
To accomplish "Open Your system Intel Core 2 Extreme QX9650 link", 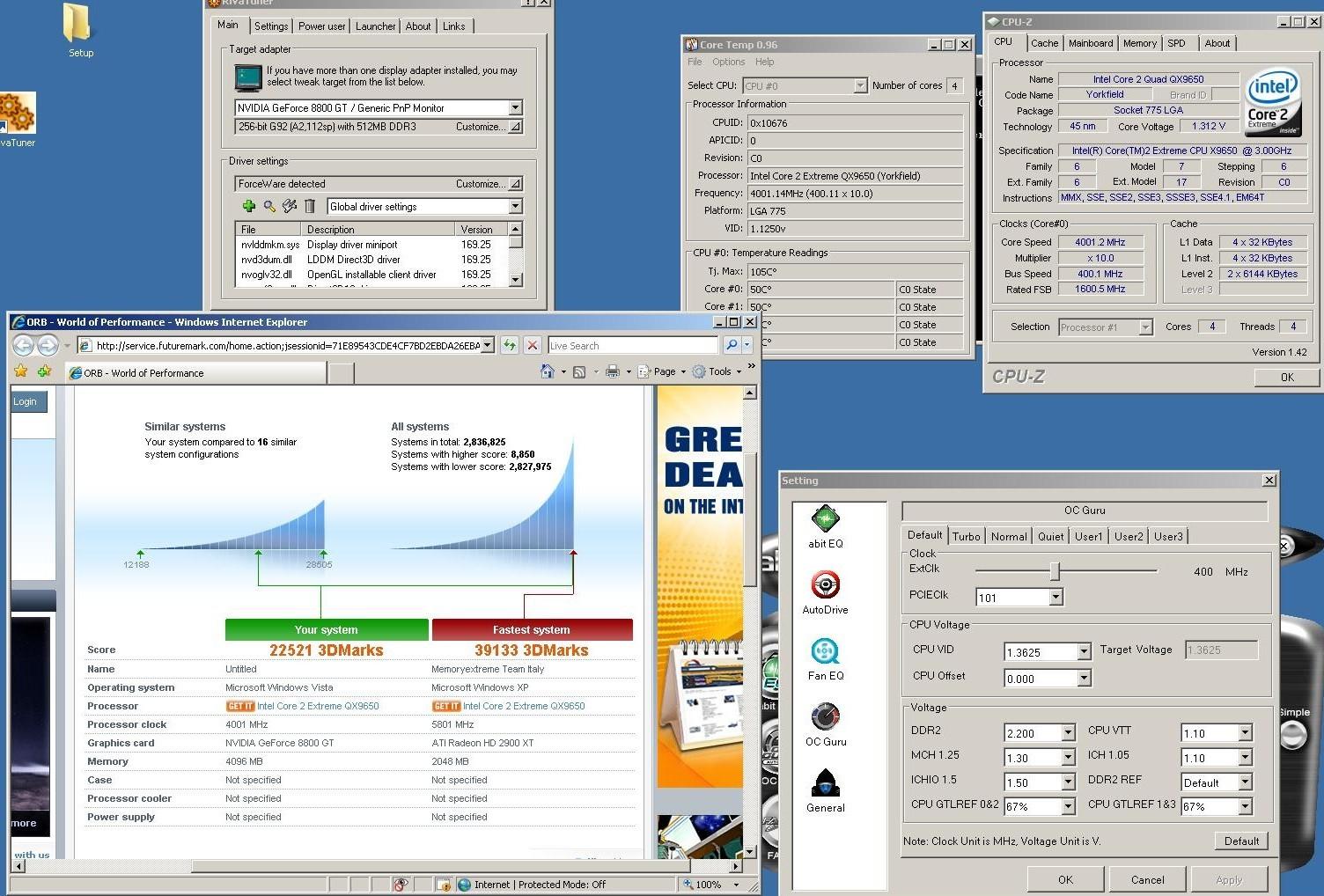I will (x=318, y=706).
